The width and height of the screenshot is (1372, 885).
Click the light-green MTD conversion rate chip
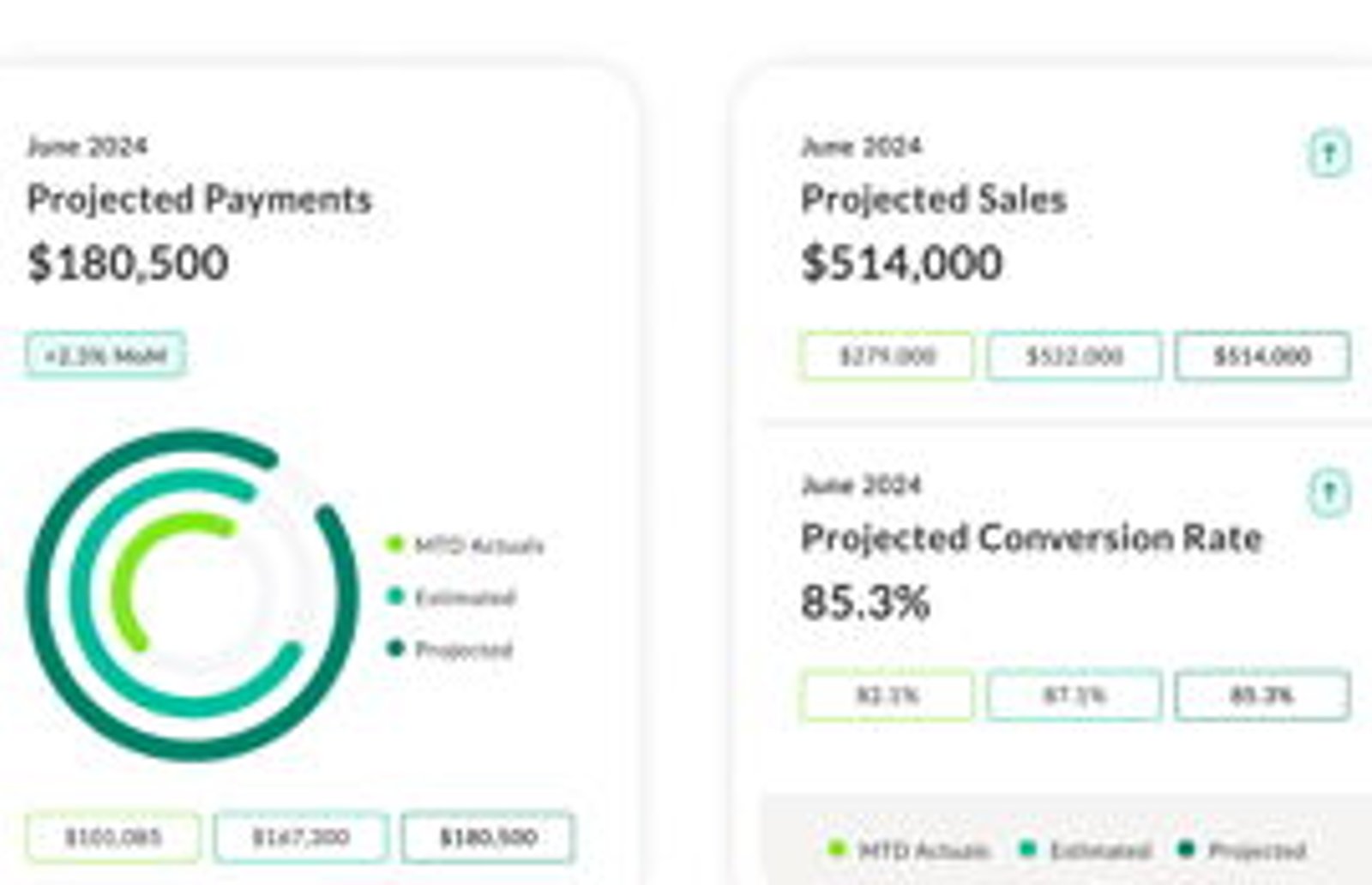tap(887, 695)
